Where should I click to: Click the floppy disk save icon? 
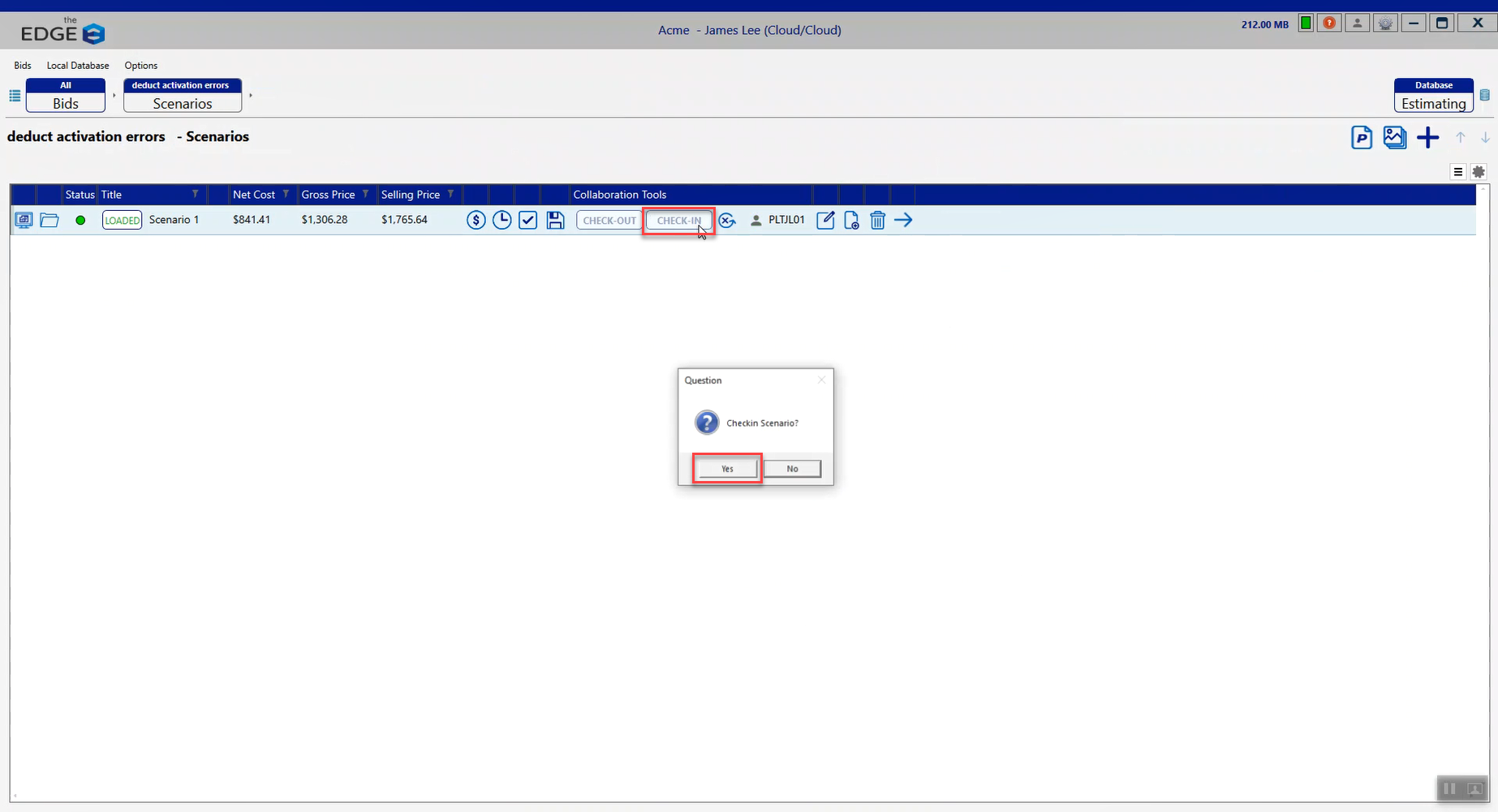click(x=555, y=220)
